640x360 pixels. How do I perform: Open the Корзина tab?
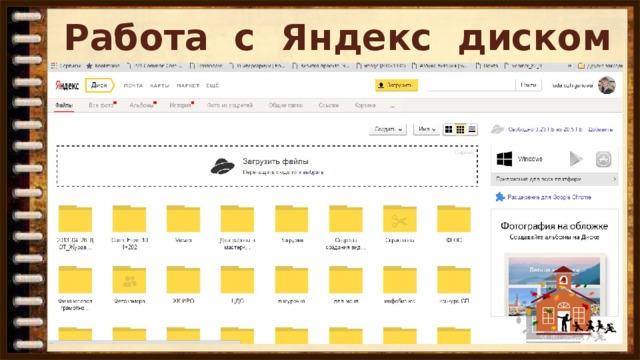[365, 105]
